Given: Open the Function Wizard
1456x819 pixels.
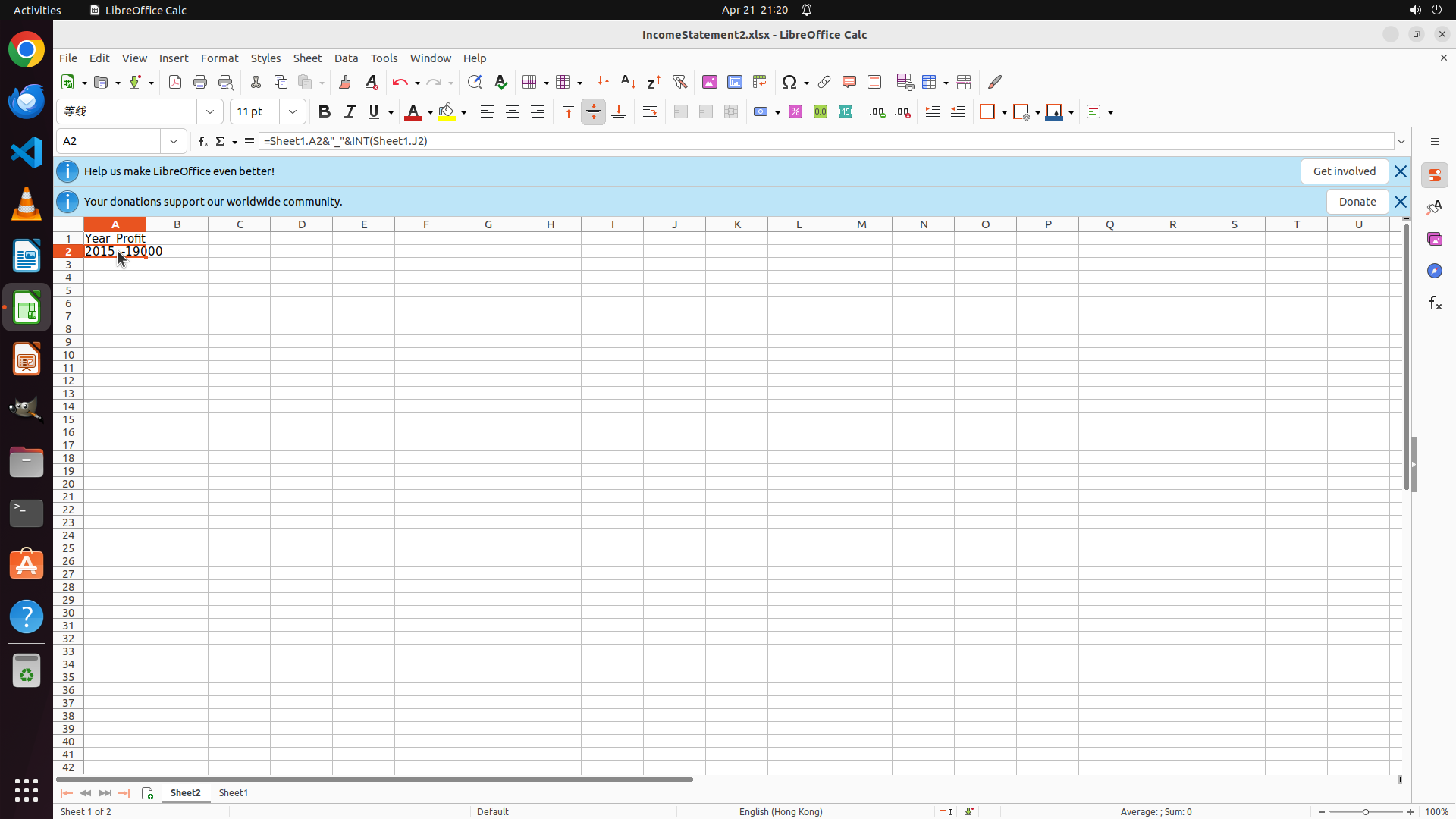Looking at the screenshot, I should click(202, 141).
